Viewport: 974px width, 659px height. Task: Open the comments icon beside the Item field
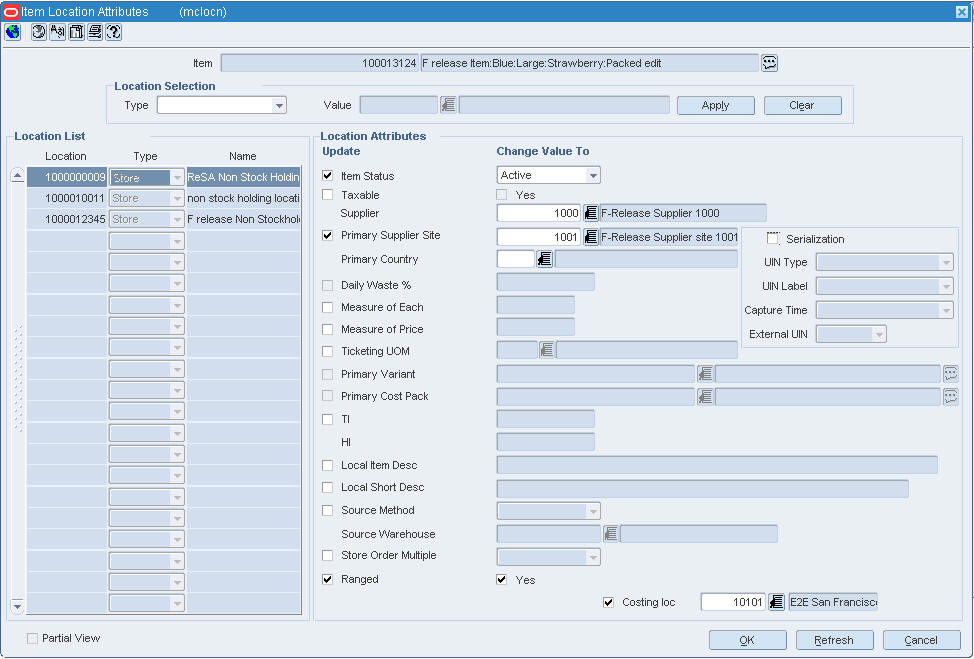pyautogui.click(x=769, y=63)
